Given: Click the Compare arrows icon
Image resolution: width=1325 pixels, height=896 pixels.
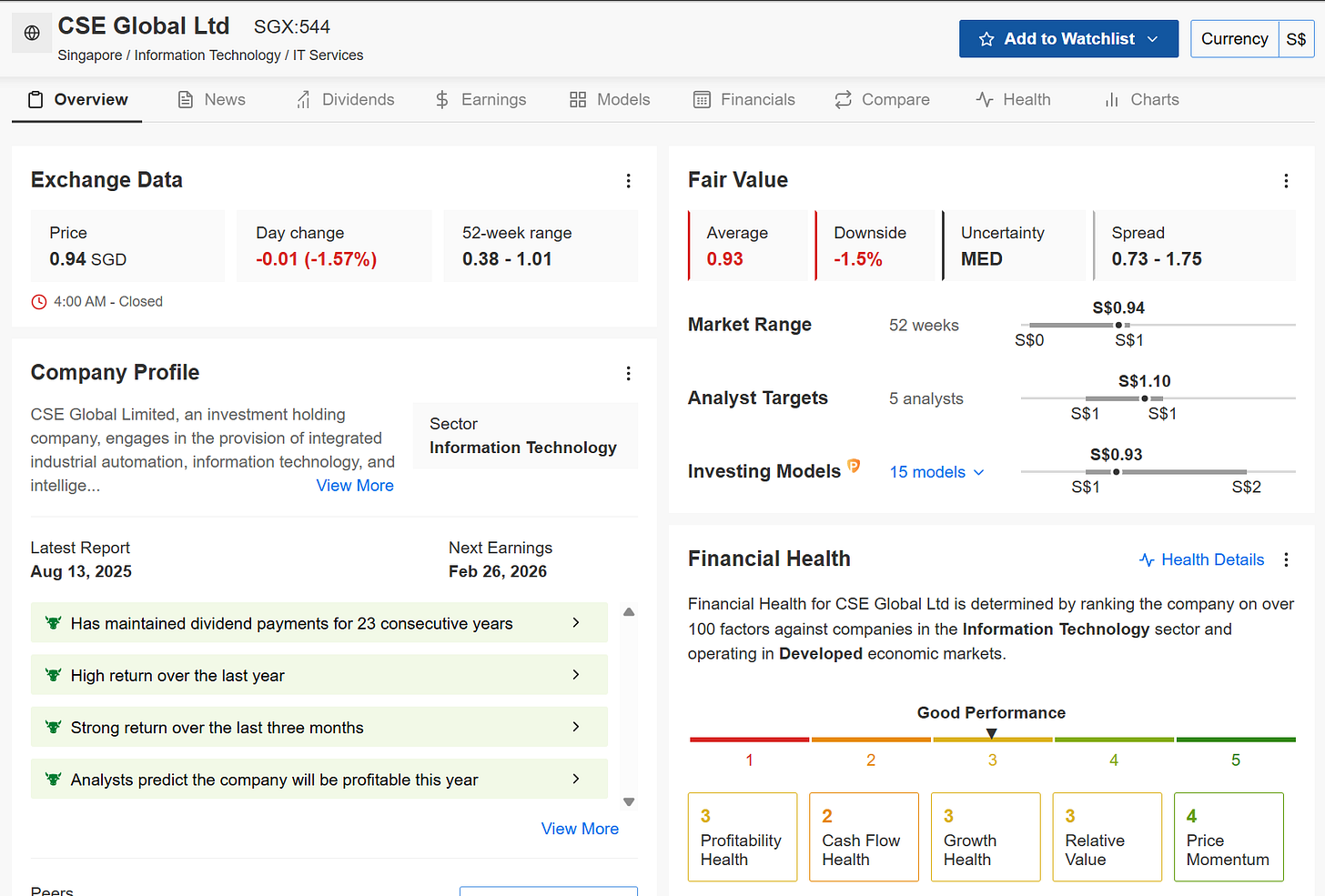Looking at the screenshot, I should click(x=844, y=100).
